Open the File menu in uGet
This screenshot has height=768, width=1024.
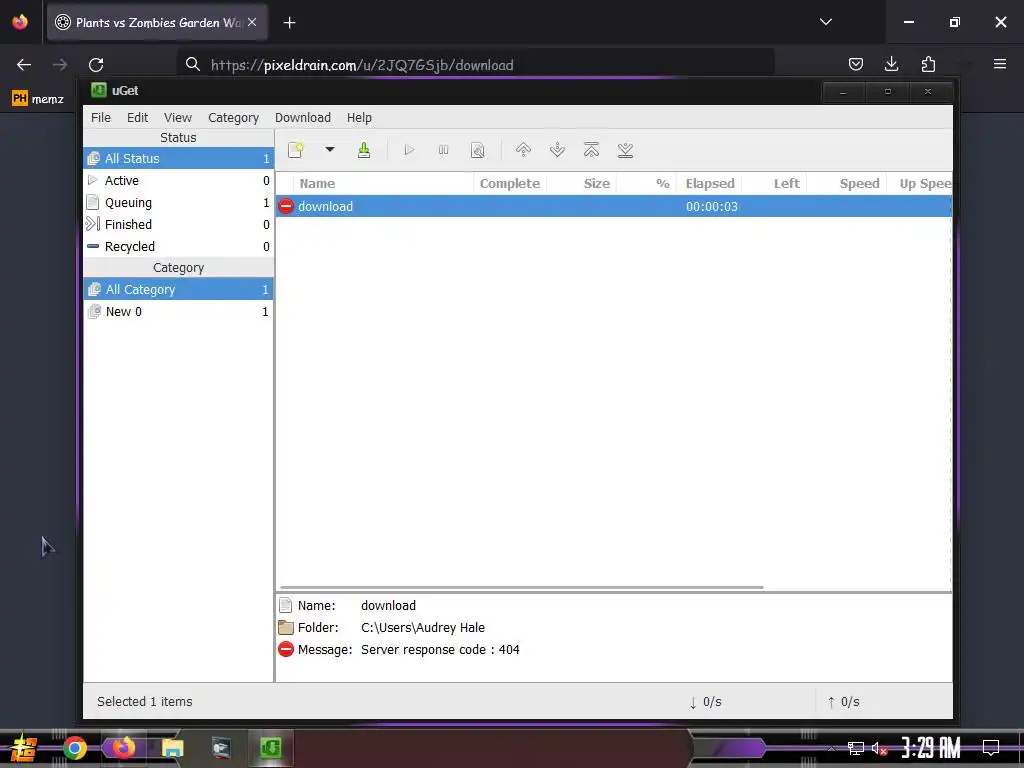click(x=101, y=118)
